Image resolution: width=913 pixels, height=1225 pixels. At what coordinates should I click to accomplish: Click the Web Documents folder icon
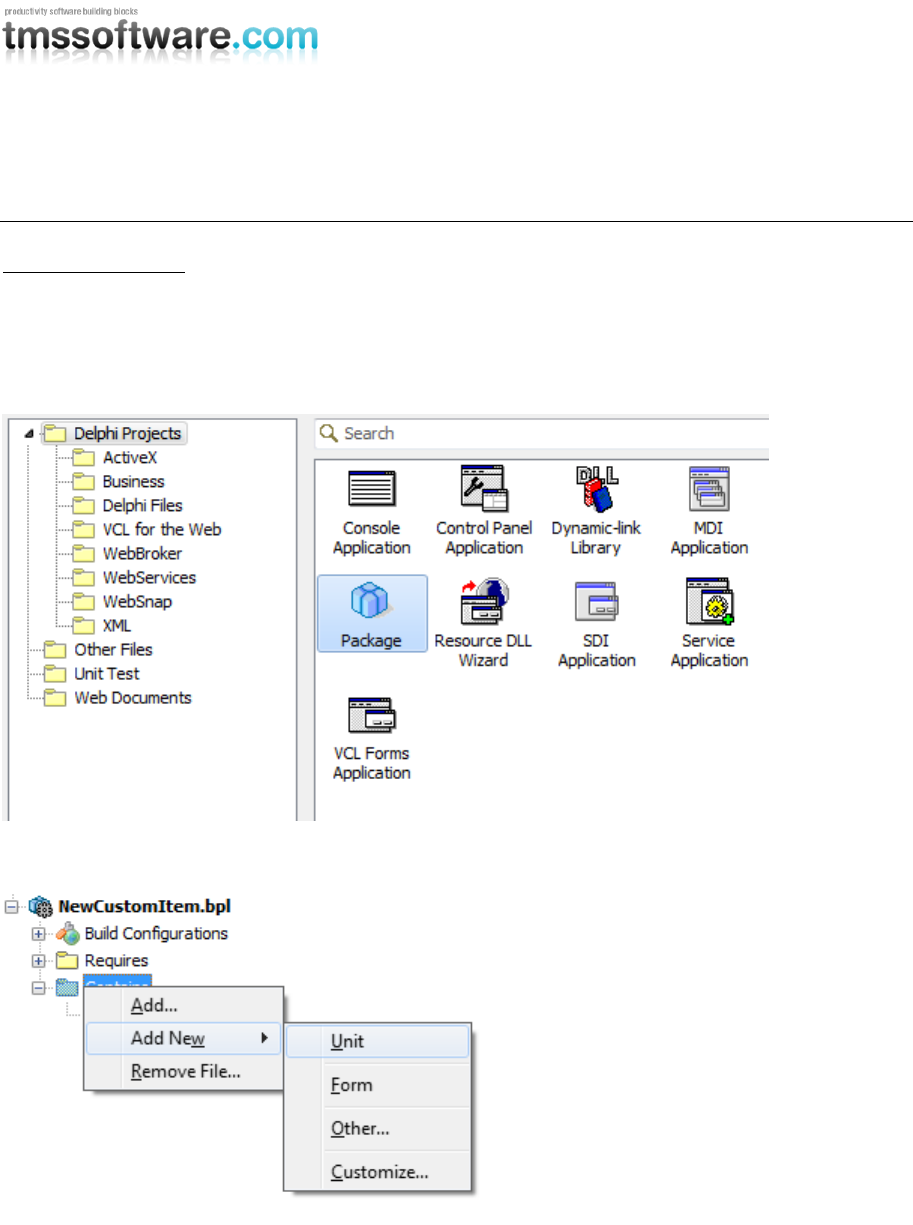click(x=56, y=698)
